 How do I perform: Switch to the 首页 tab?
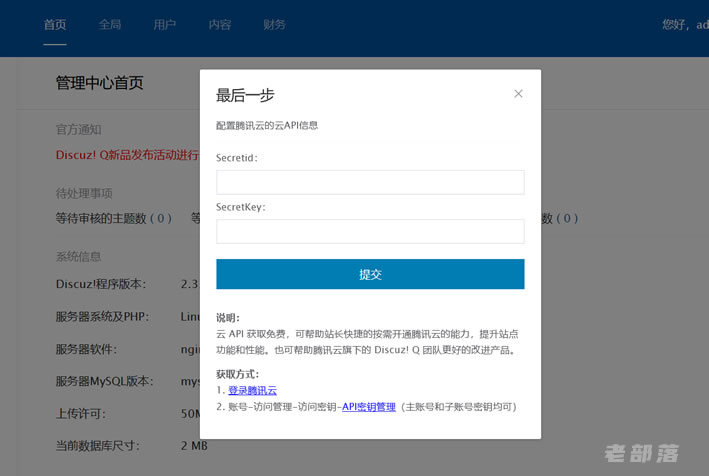(55, 24)
